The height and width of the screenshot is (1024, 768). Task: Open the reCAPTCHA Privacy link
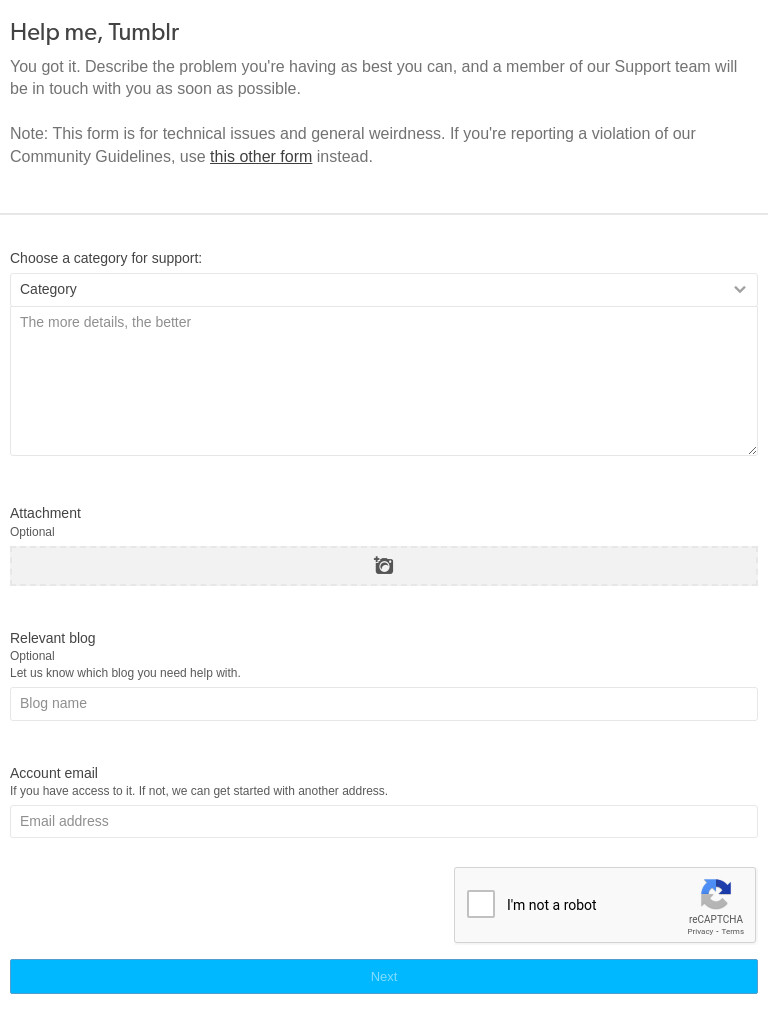(700, 932)
